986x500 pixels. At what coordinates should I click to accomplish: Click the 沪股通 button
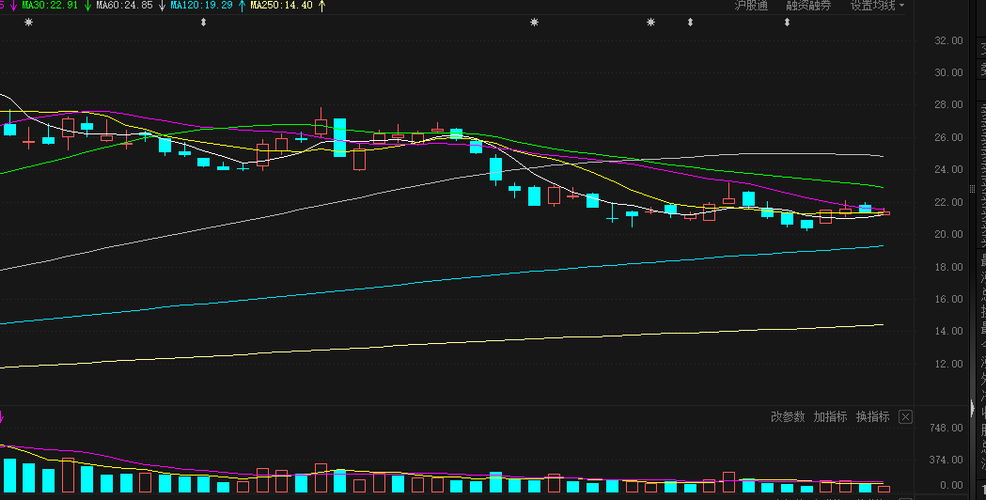(751, 6)
